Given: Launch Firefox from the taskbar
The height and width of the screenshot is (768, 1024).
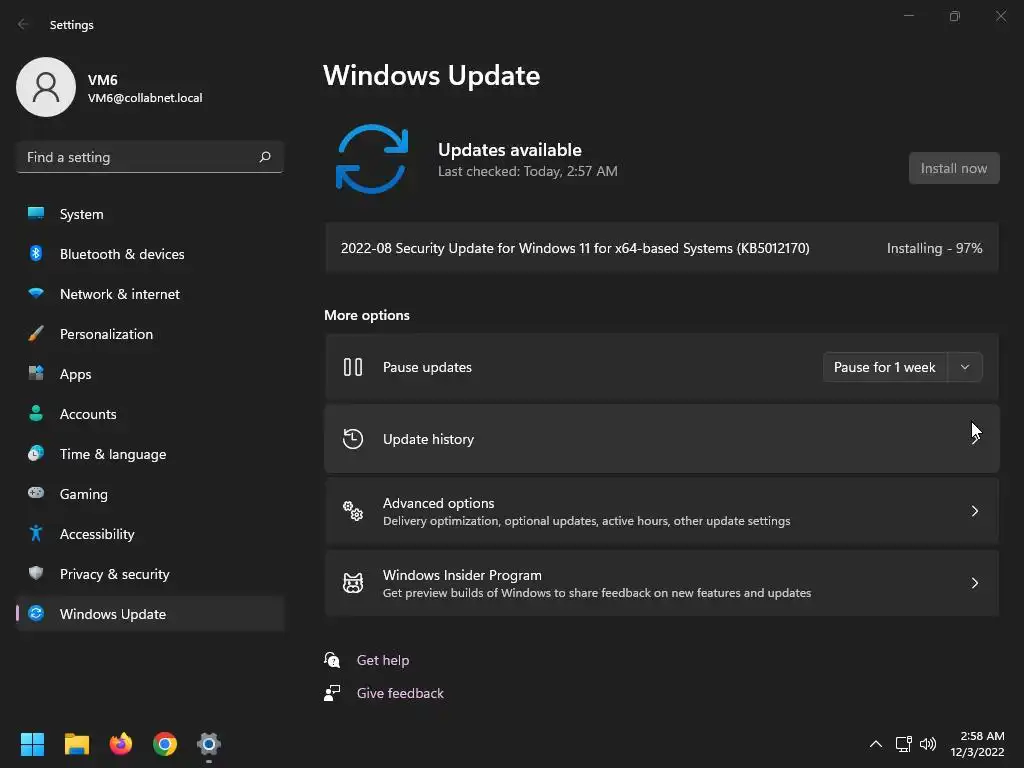Looking at the screenshot, I should pyautogui.click(x=120, y=744).
